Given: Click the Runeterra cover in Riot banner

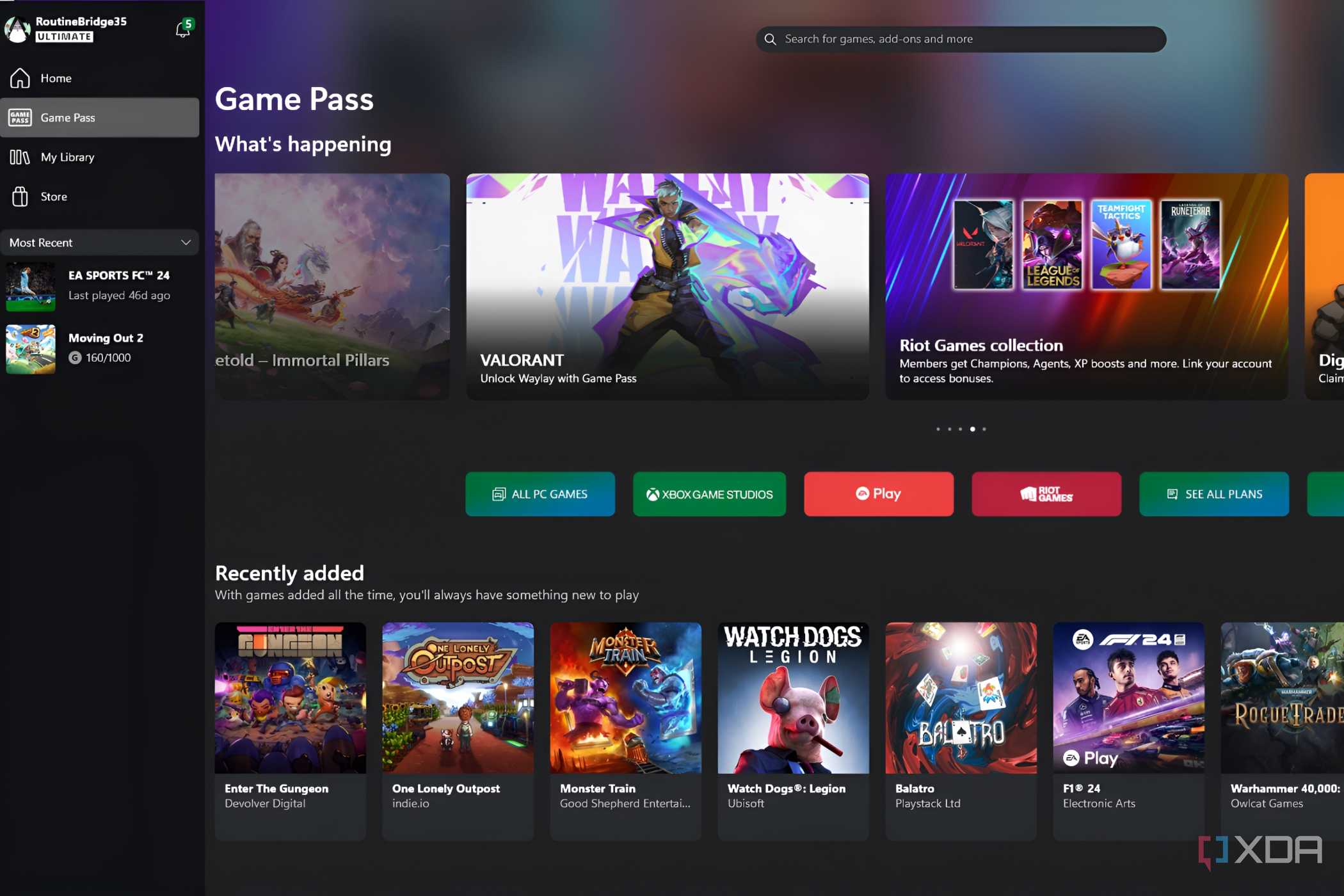Looking at the screenshot, I should (x=1190, y=244).
